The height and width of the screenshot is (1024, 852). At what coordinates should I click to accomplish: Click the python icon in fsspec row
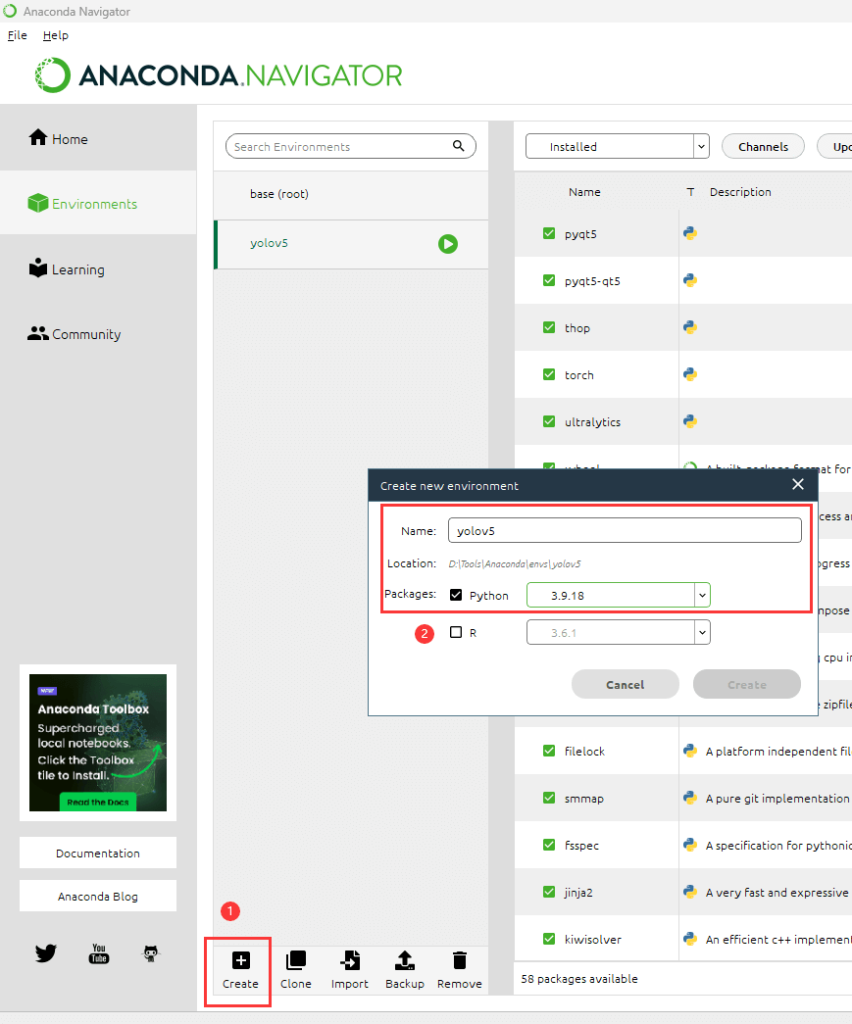tap(690, 845)
